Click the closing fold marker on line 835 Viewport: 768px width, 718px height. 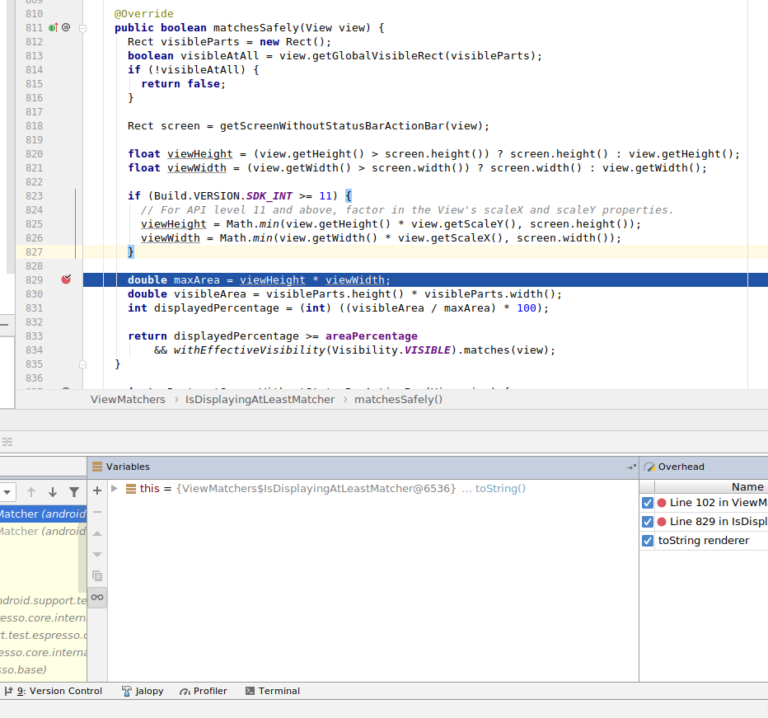[83, 364]
